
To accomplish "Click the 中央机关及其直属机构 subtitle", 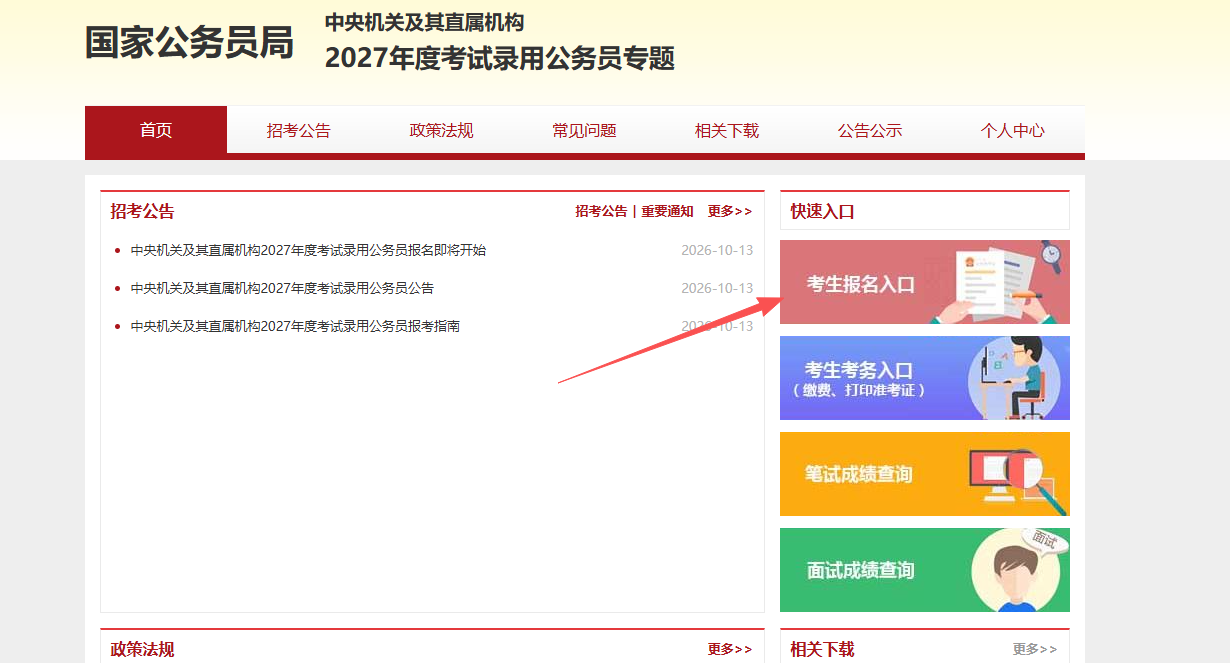I will [x=424, y=22].
